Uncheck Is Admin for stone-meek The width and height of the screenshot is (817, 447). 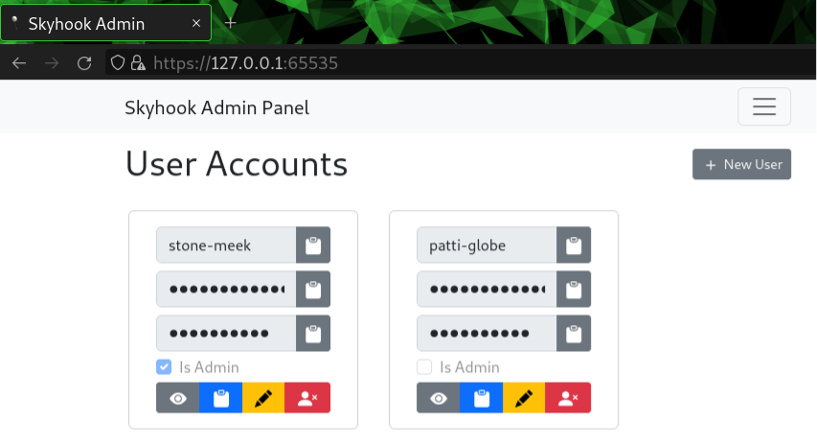click(165, 367)
